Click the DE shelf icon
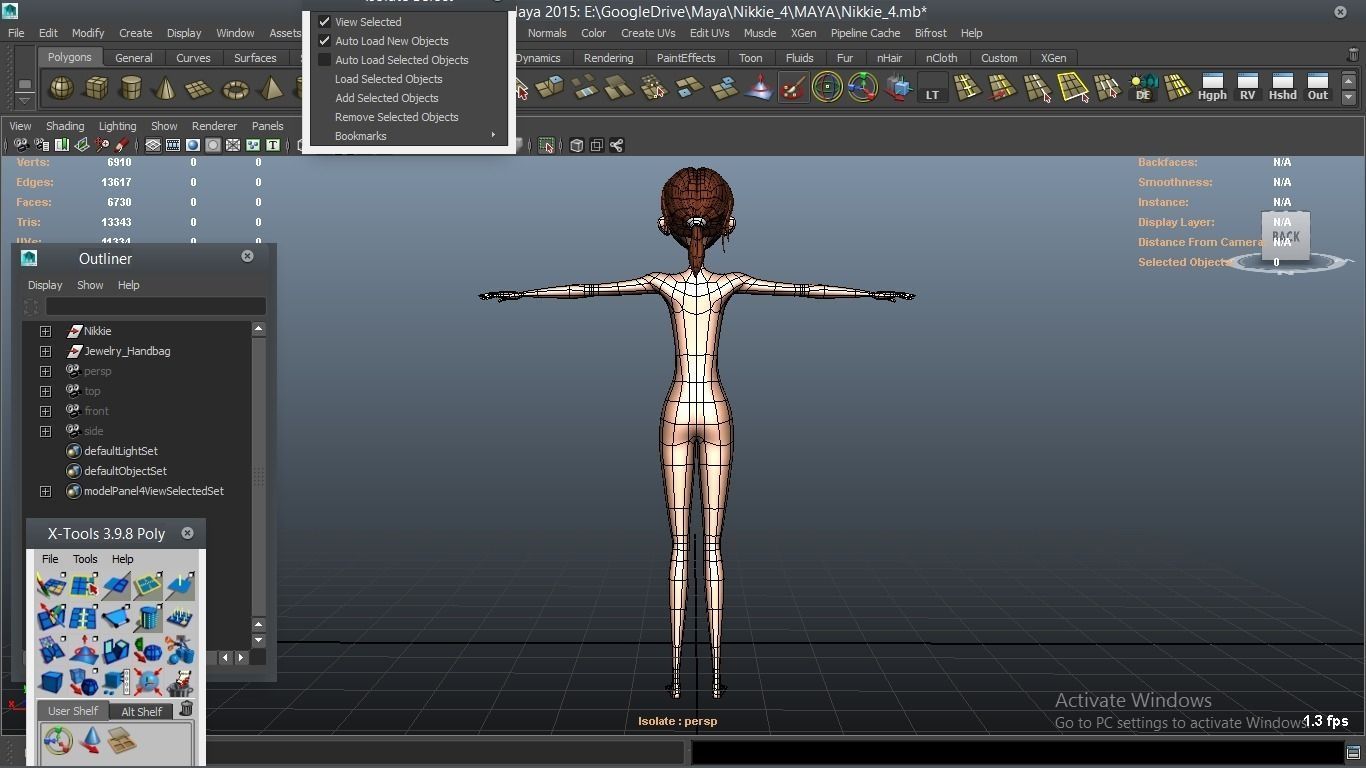Viewport: 1366px width, 768px height. pyautogui.click(x=1142, y=89)
